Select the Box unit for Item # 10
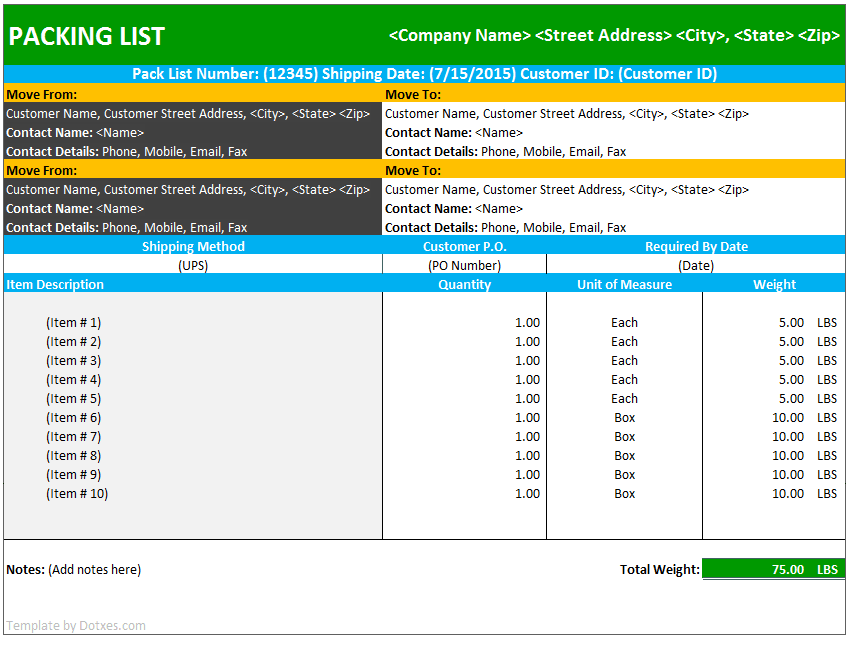This screenshot has height=650, width=848. [x=625, y=494]
